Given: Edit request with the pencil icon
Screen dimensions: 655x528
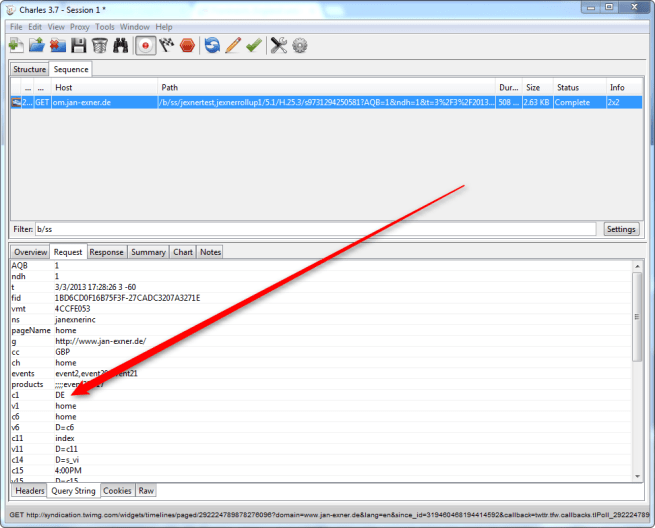Looking at the screenshot, I should tap(233, 45).
